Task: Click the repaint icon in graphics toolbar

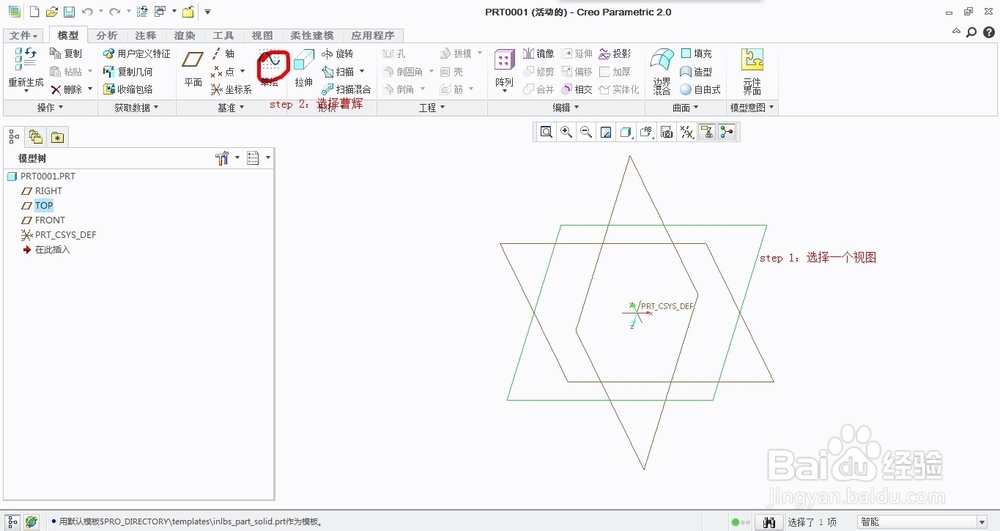Action: (x=606, y=132)
